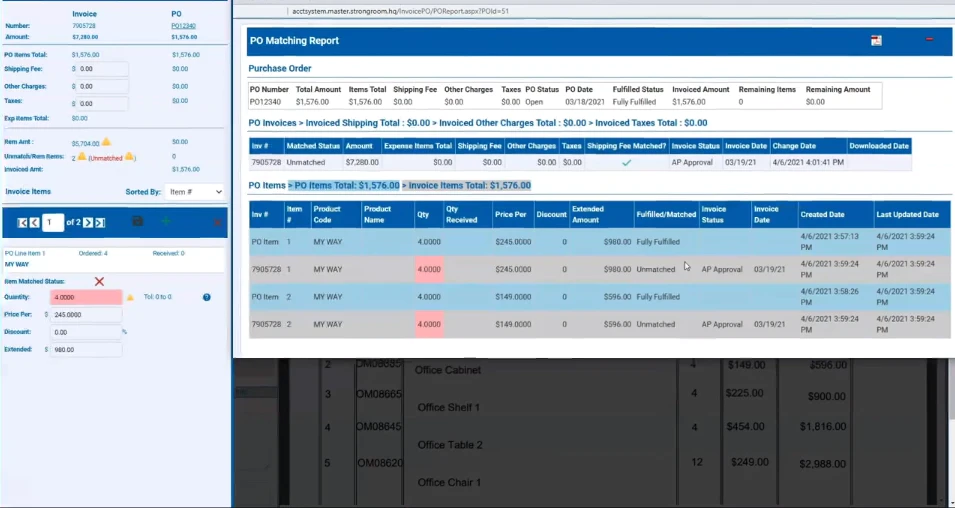This screenshot has height=508, width=955.
Task: Click the Inv # column header in PO Invoices
Action: coord(266,146)
